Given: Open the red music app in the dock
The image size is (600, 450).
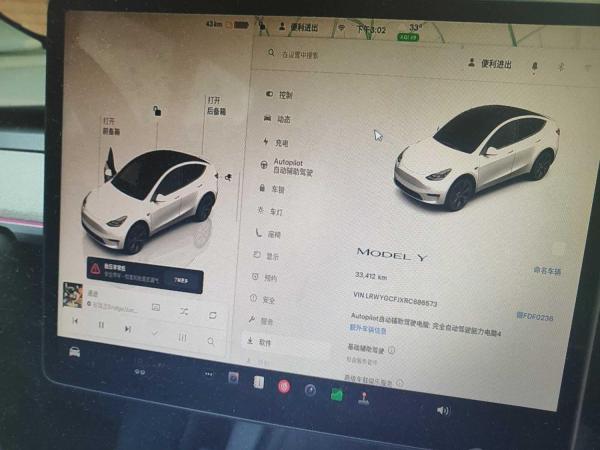Looking at the screenshot, I should coord(284,386).
